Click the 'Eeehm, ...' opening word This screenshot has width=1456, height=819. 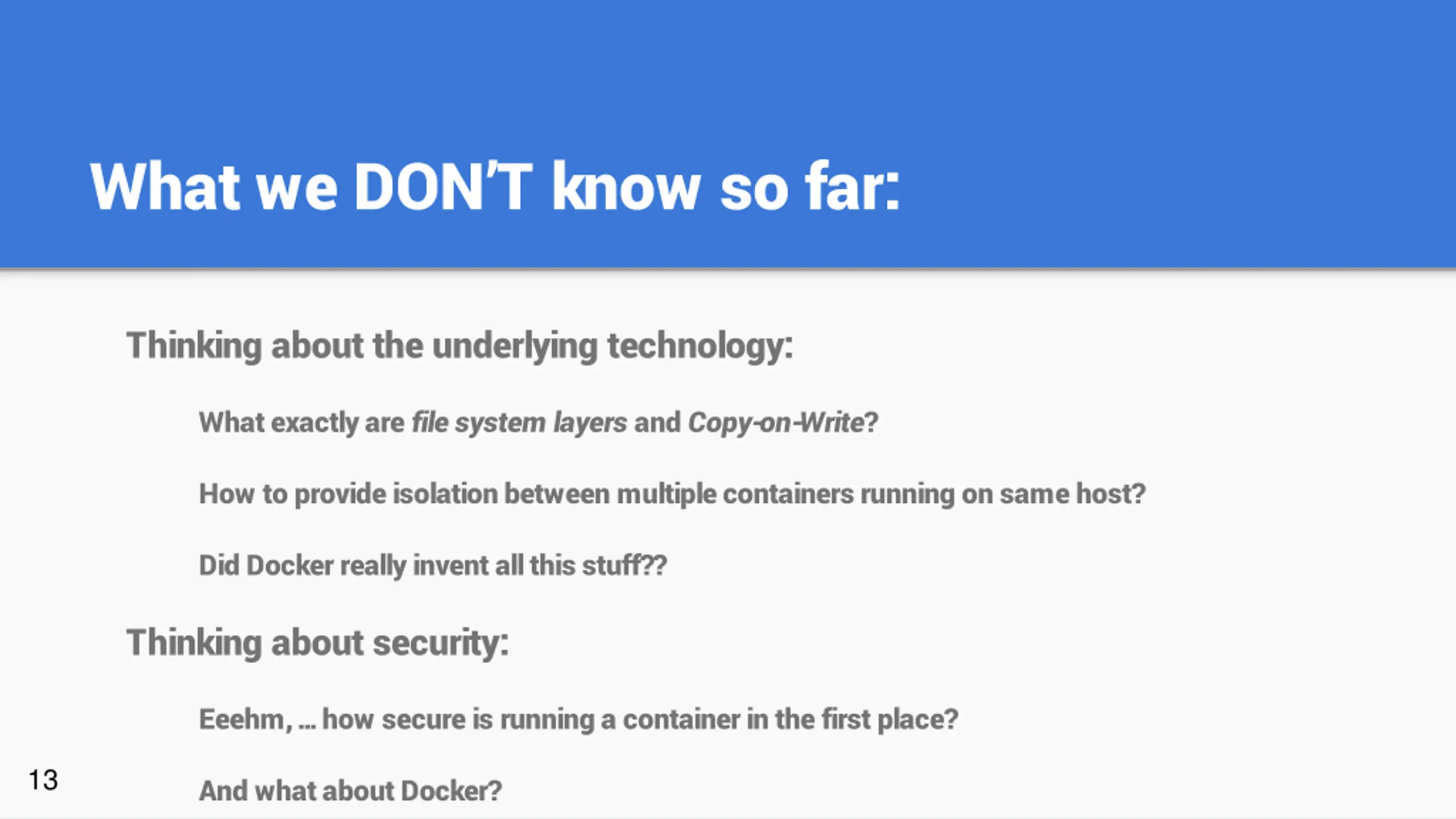click(257, 719)
